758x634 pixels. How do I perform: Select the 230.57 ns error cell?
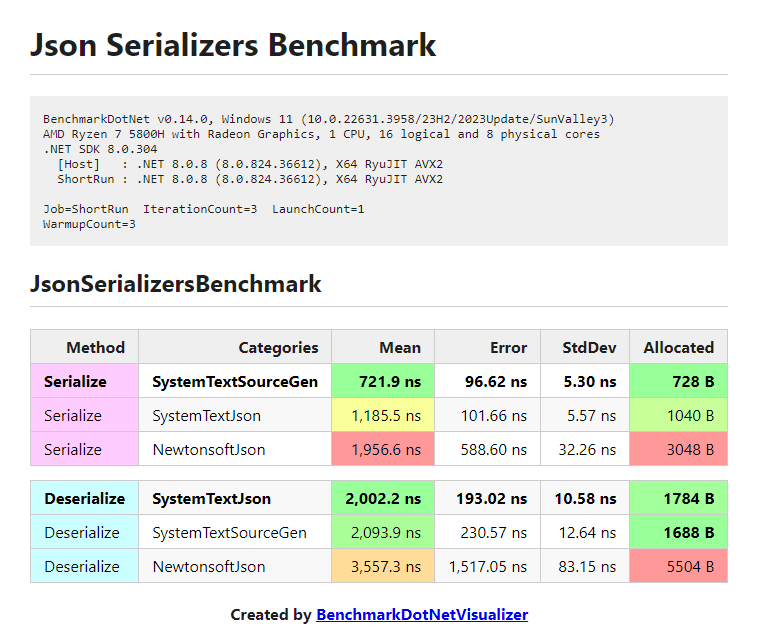coord(487,532)
